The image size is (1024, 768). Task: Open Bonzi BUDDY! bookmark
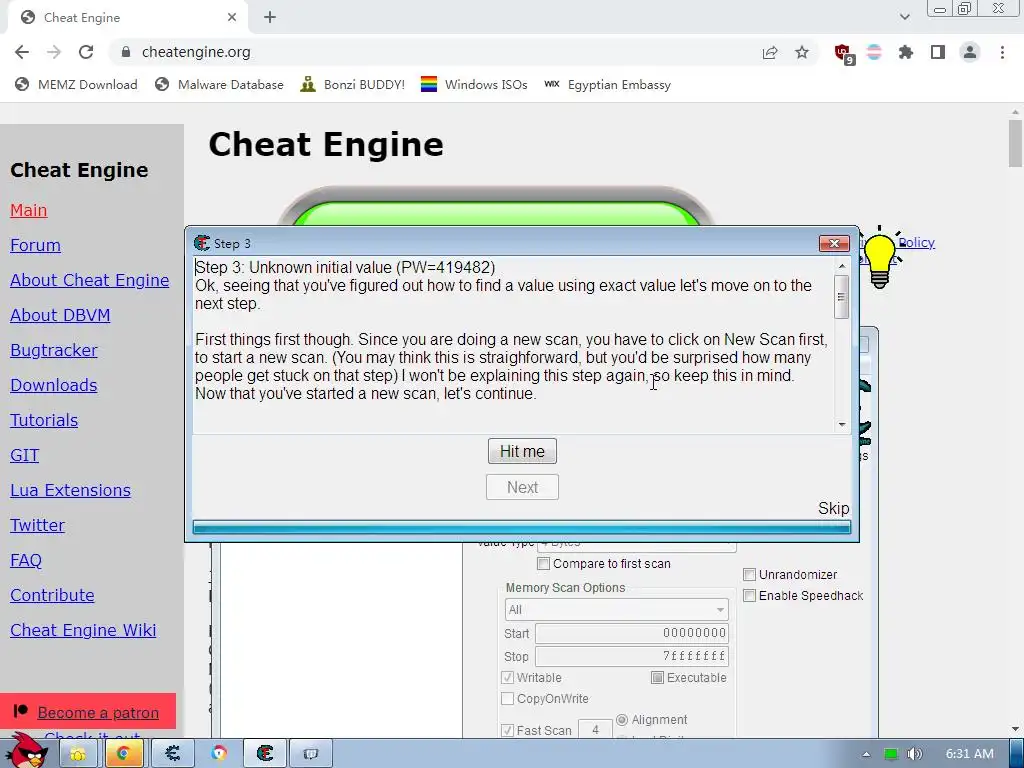353,85
